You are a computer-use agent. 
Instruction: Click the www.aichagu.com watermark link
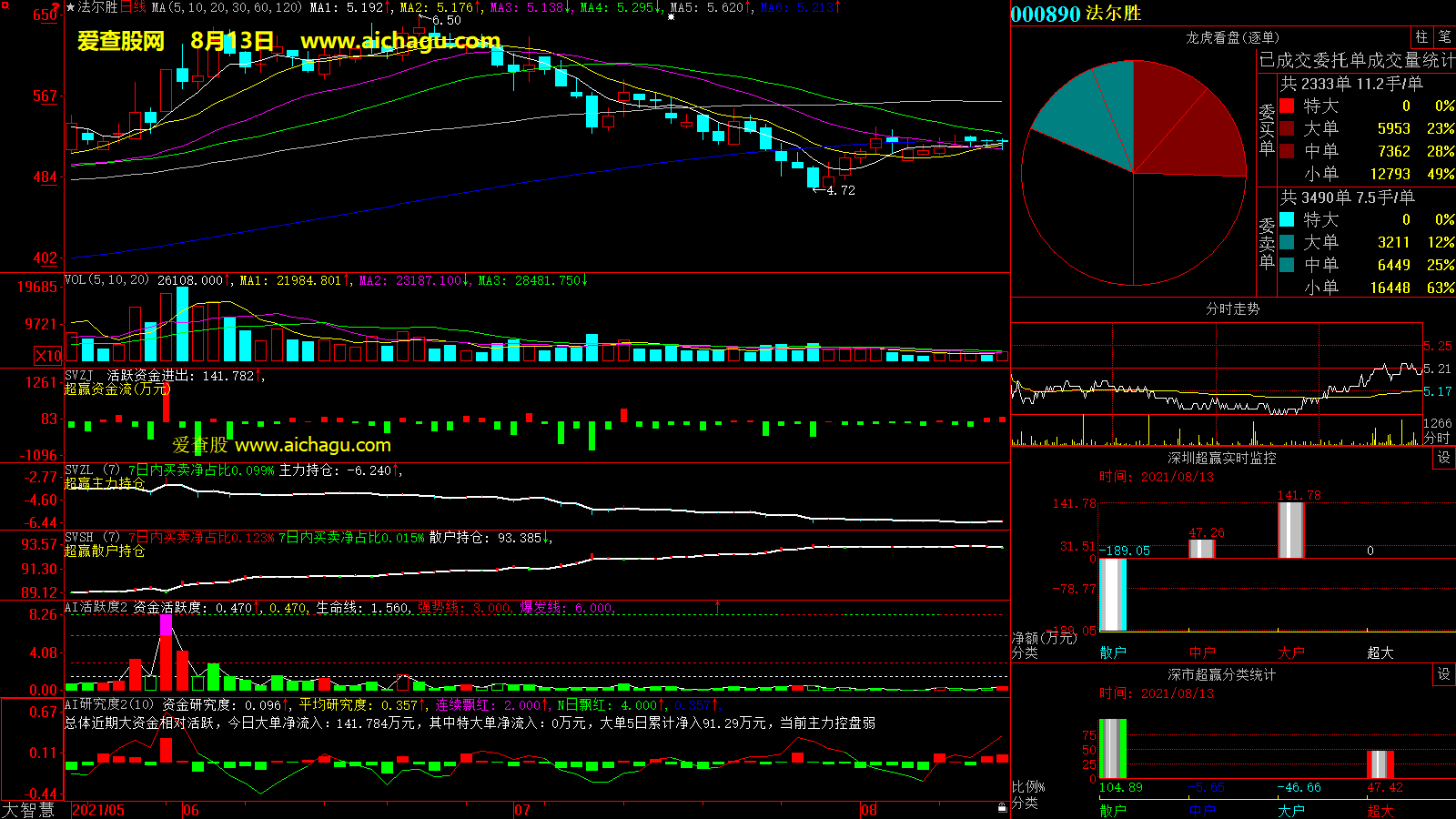400,41
